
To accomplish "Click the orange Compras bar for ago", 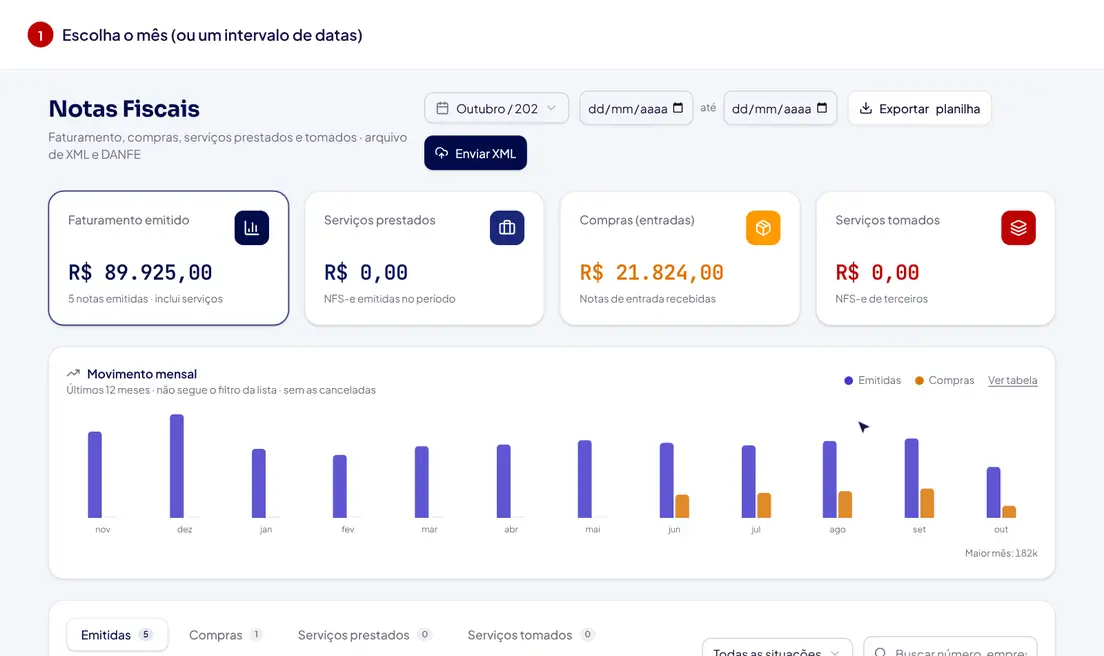I will click(845, 505).
